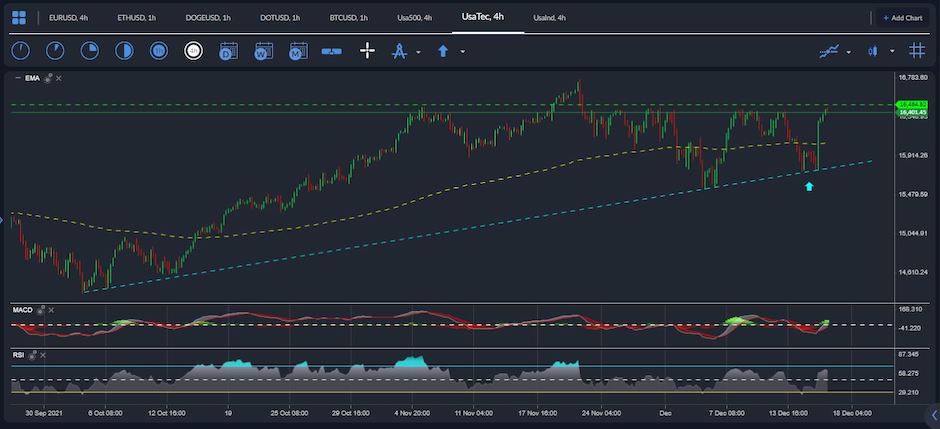Select the compass drawing tools icon

[399, 51]
